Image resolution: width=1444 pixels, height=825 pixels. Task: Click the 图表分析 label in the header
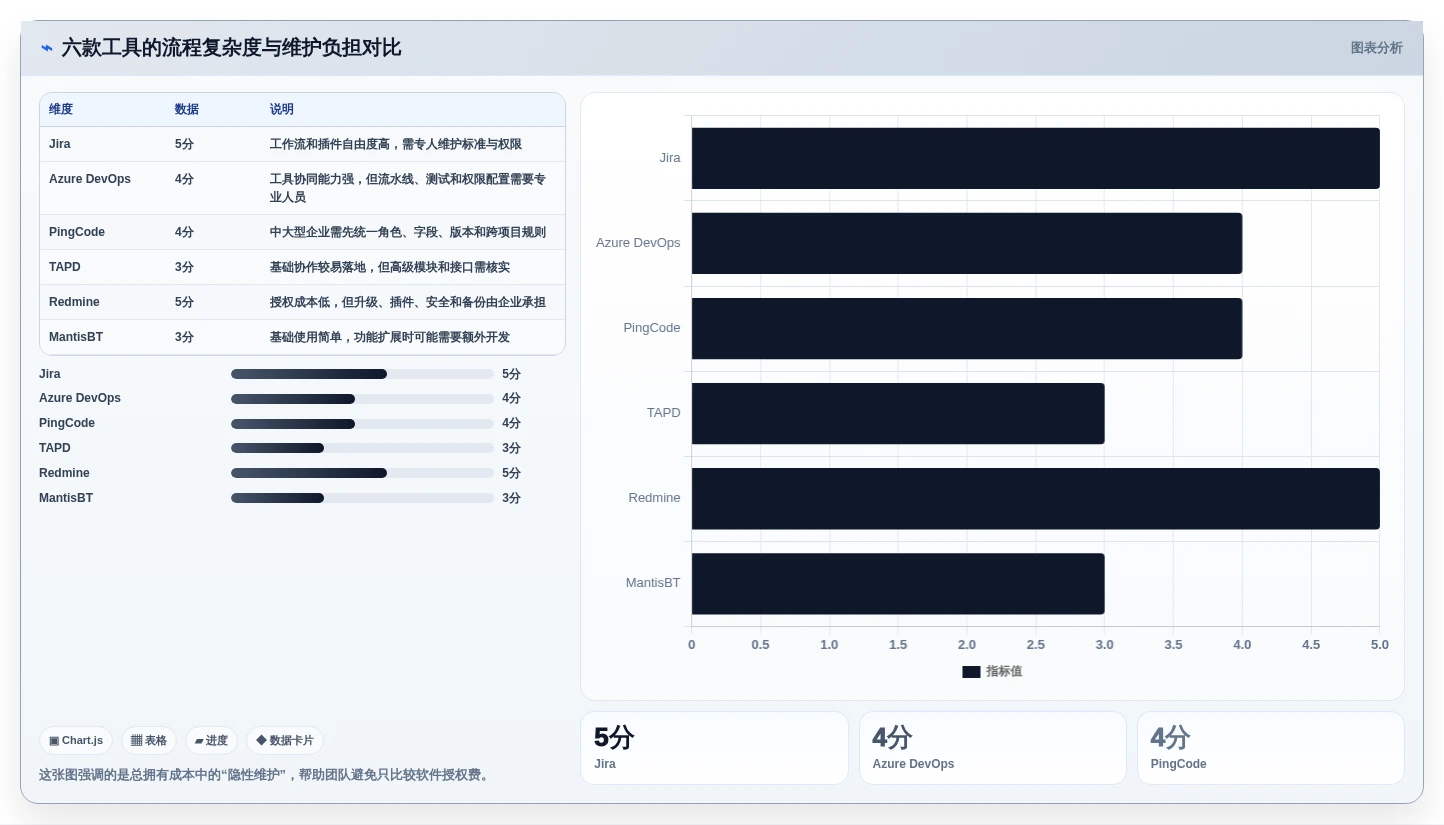[1376, 48]
